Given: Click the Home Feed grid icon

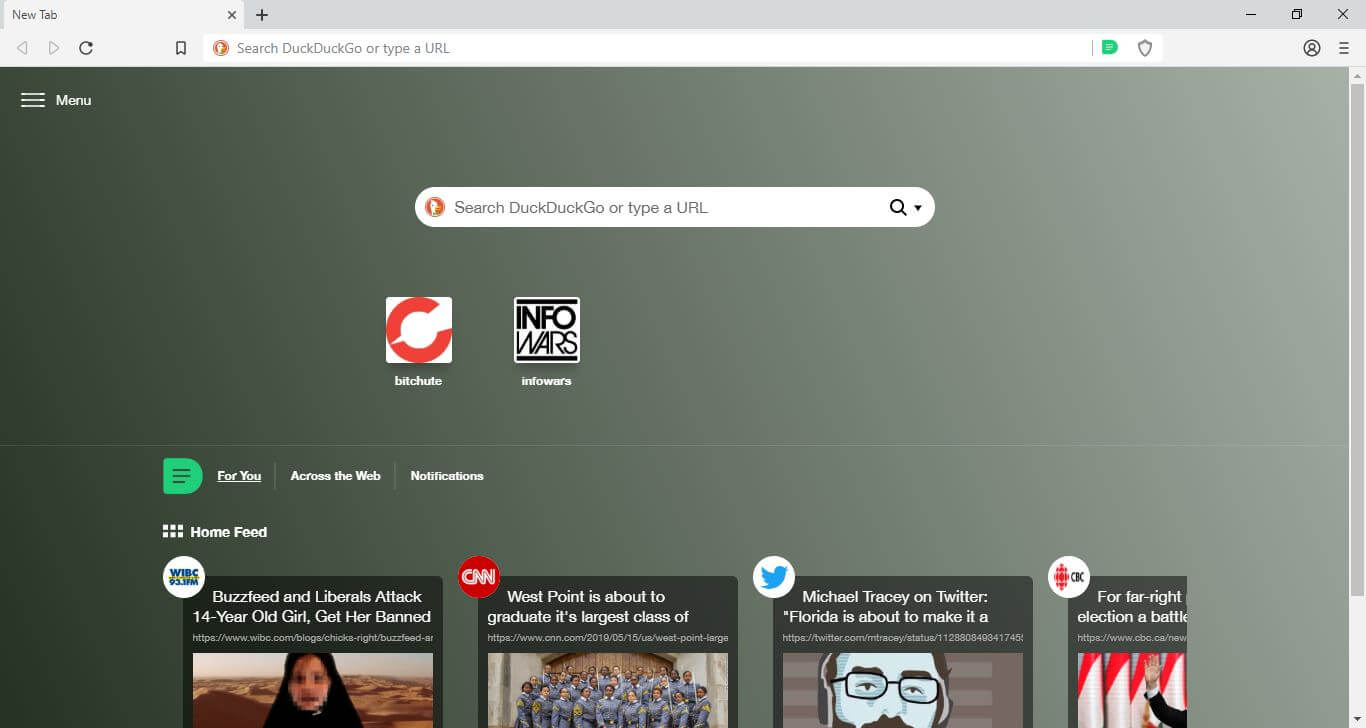Looking at the screenshot, I should point(173,532).
